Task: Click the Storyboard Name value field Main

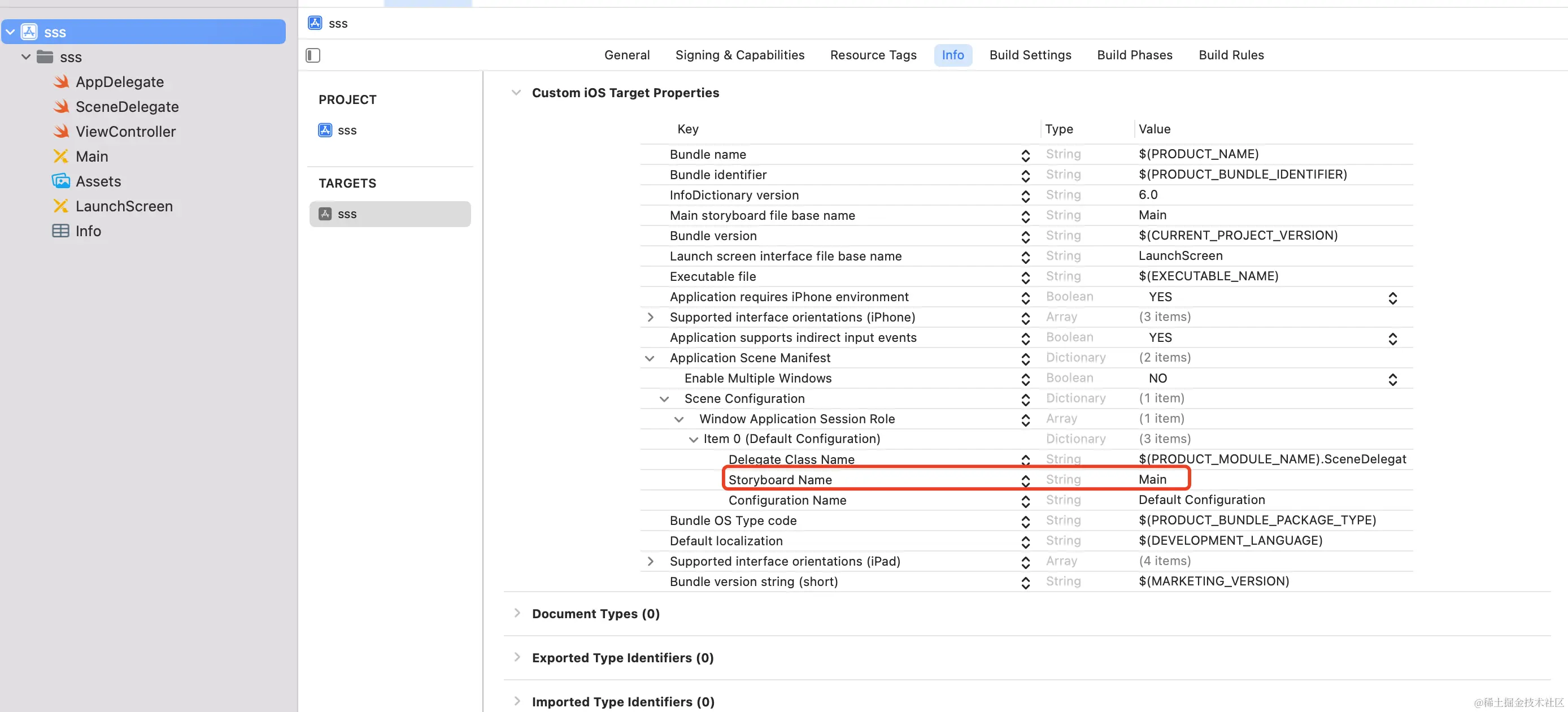Action: (x=1152, y=480)
